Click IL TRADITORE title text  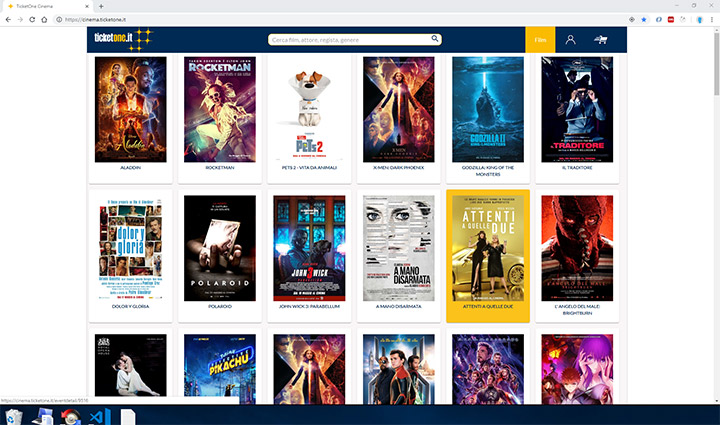click(x=577, y=168)
